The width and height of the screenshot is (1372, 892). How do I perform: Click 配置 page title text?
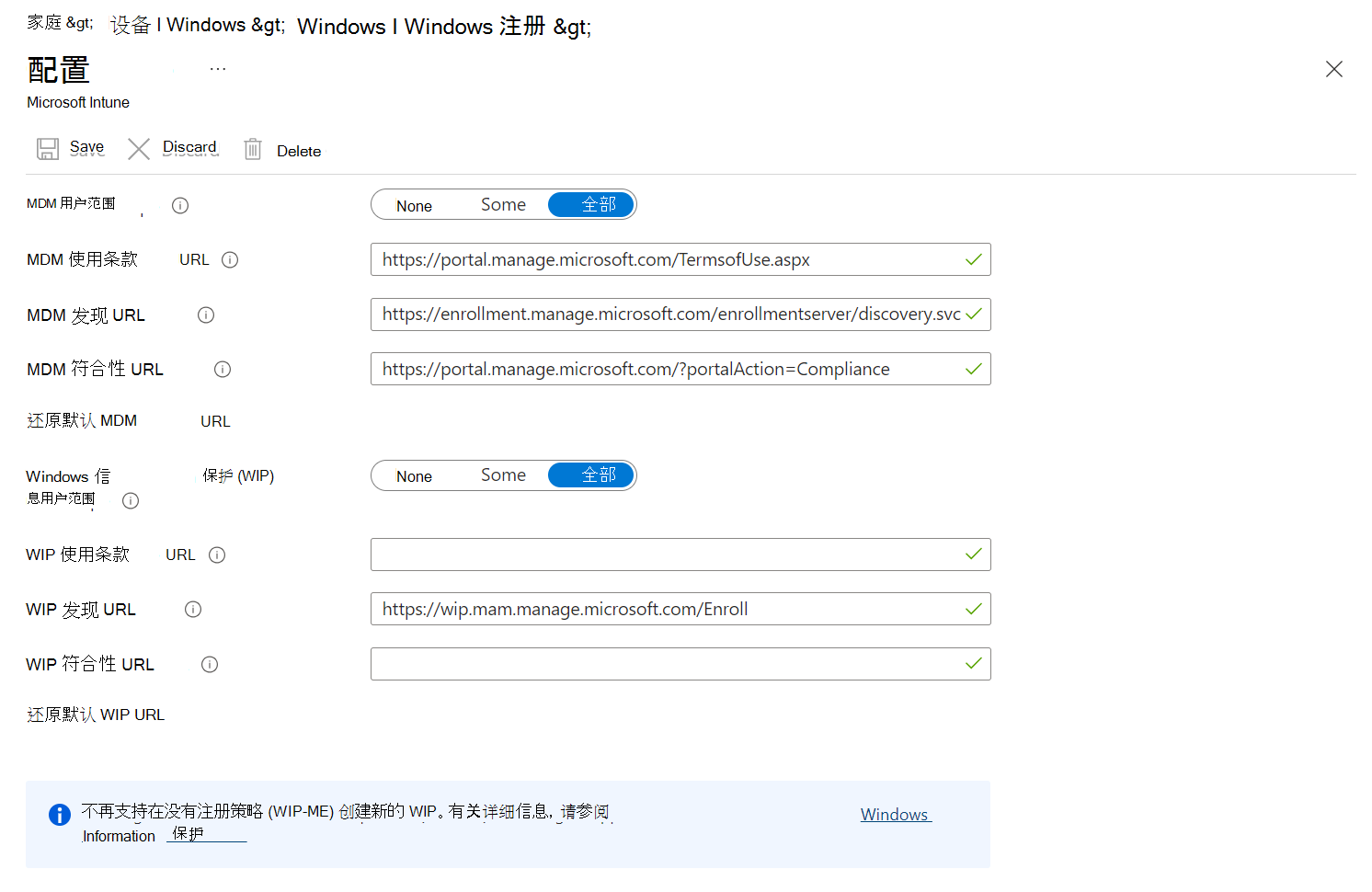pos(59,70)
